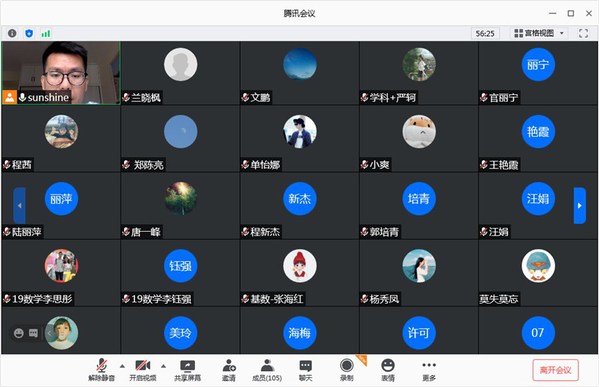Click the name label 郭培青

pos(384,232)
